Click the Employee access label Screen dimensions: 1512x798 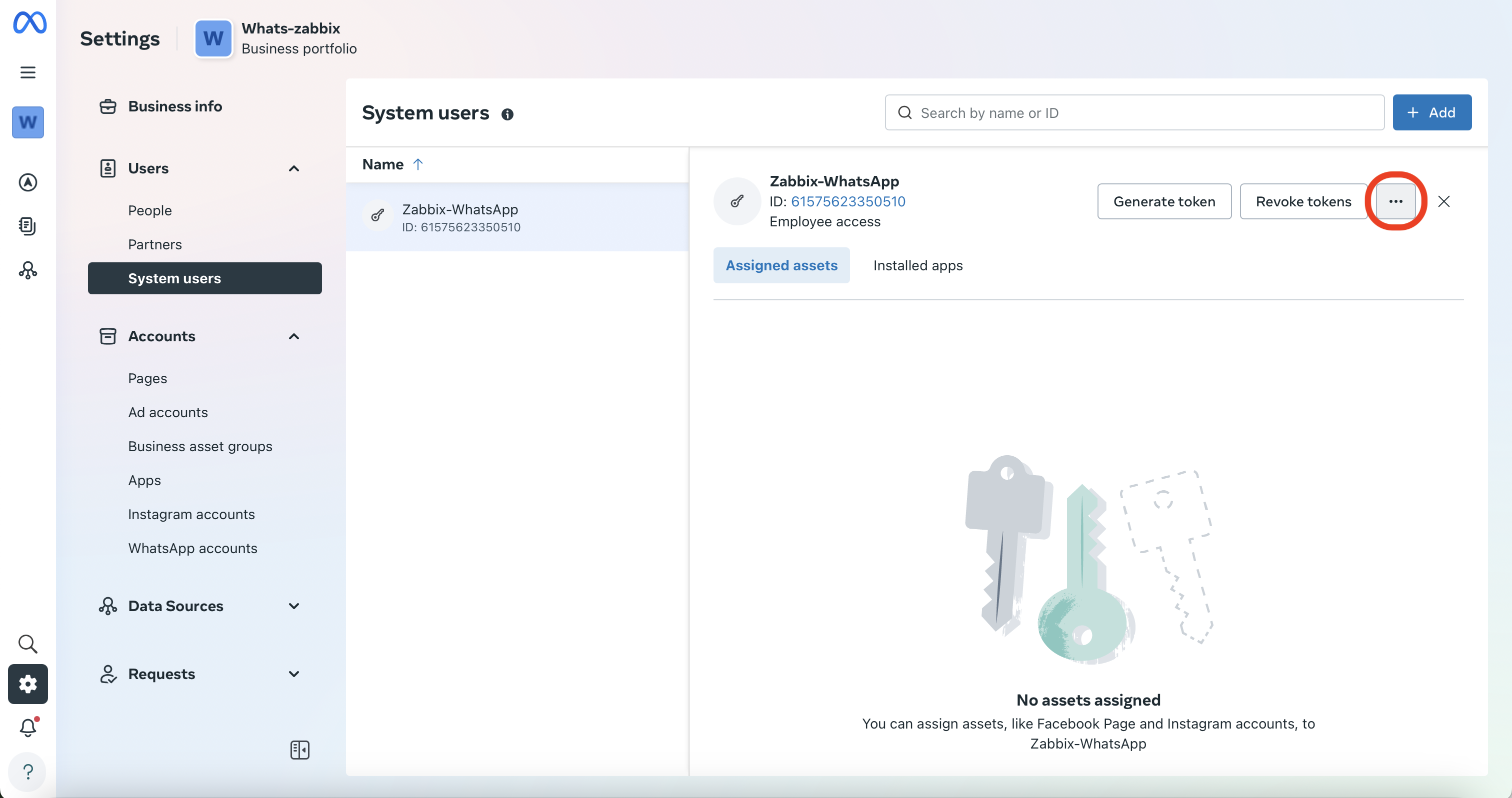[824, 222]
